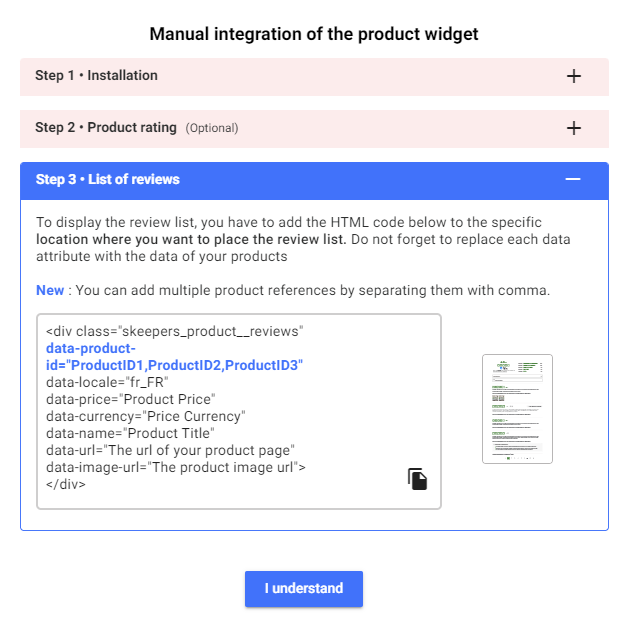The image size is (621, 618).
Task: Click the data-price="Product Price" line
Action: (x=131, y=399)
